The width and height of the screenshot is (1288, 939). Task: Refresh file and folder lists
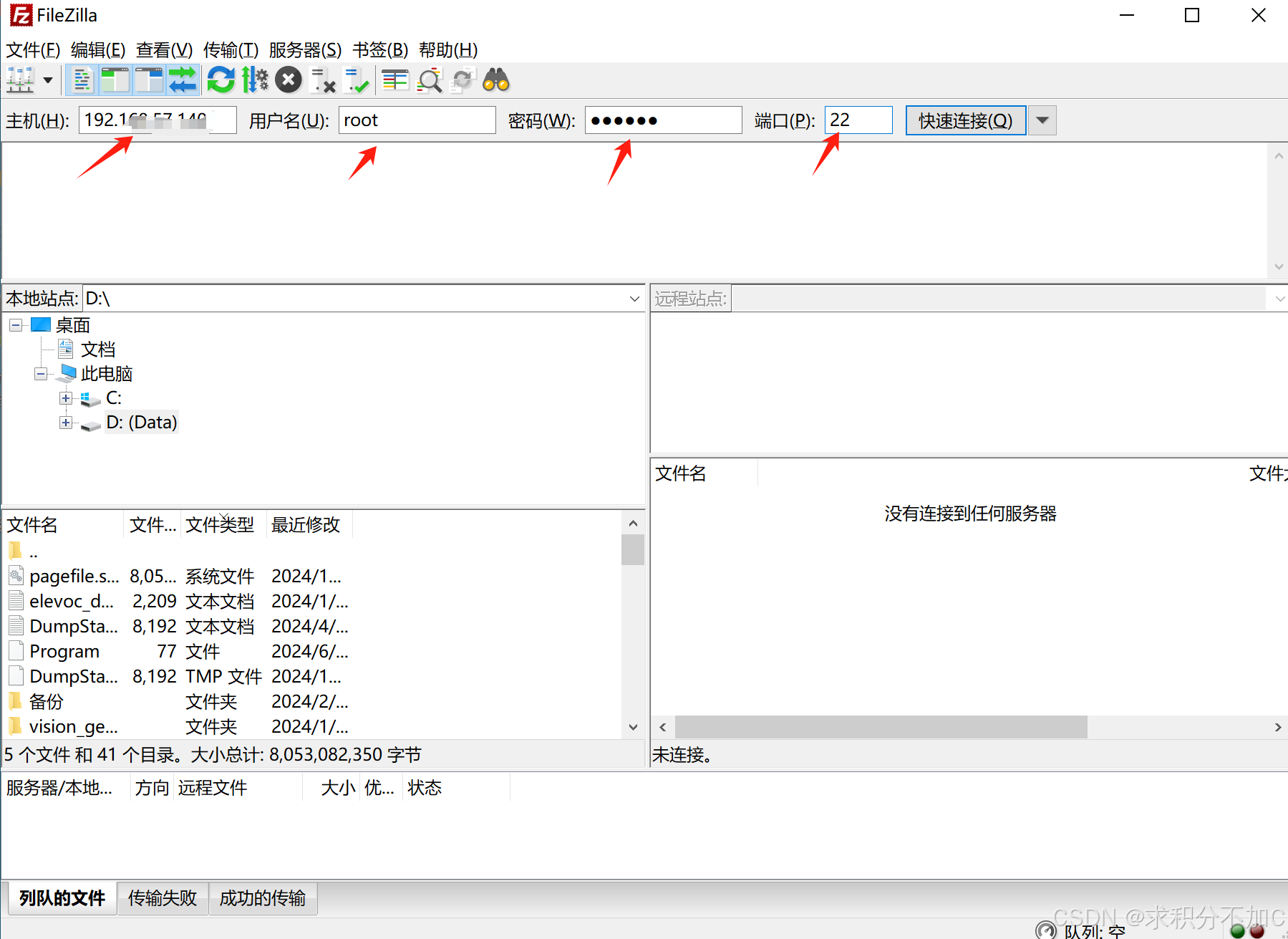click(x=221, y=80)
